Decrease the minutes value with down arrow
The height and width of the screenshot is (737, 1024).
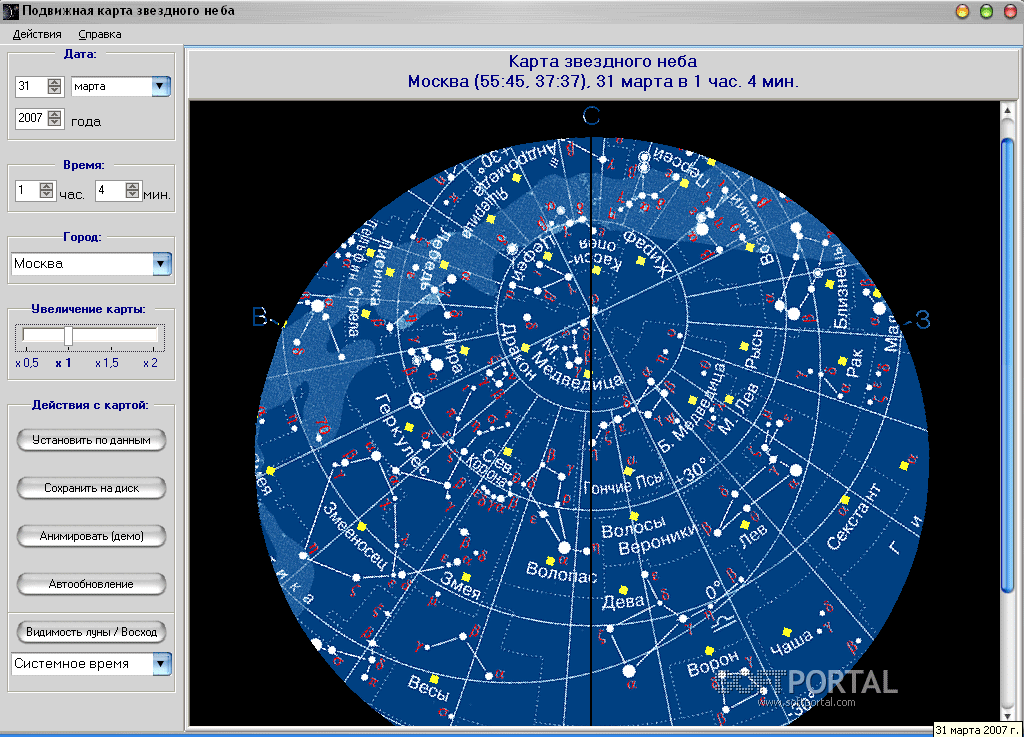tap(133, 194)
